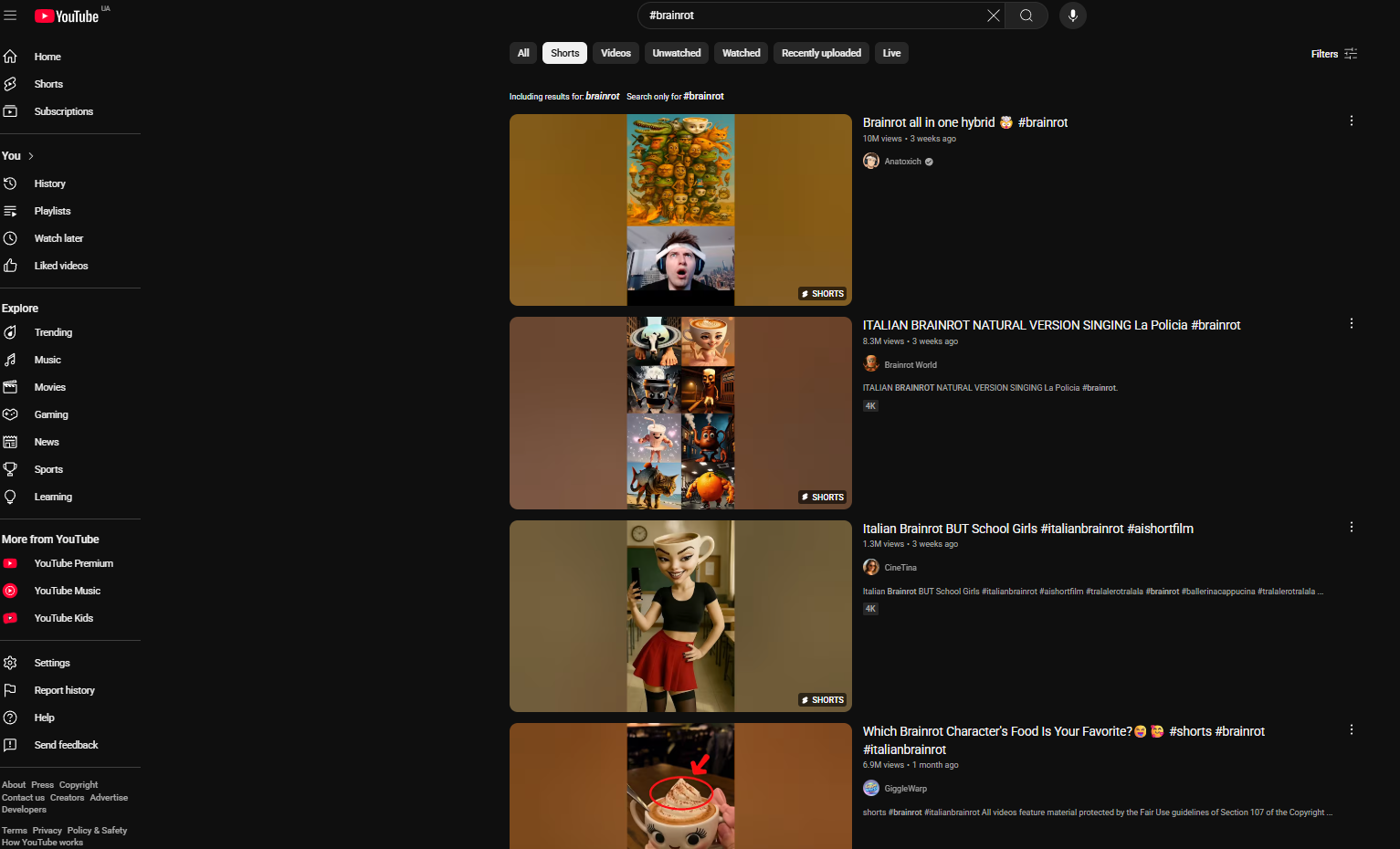Open Watch later list
The width and height of the screenshot is (1400, 849).
tap(58, 238)
